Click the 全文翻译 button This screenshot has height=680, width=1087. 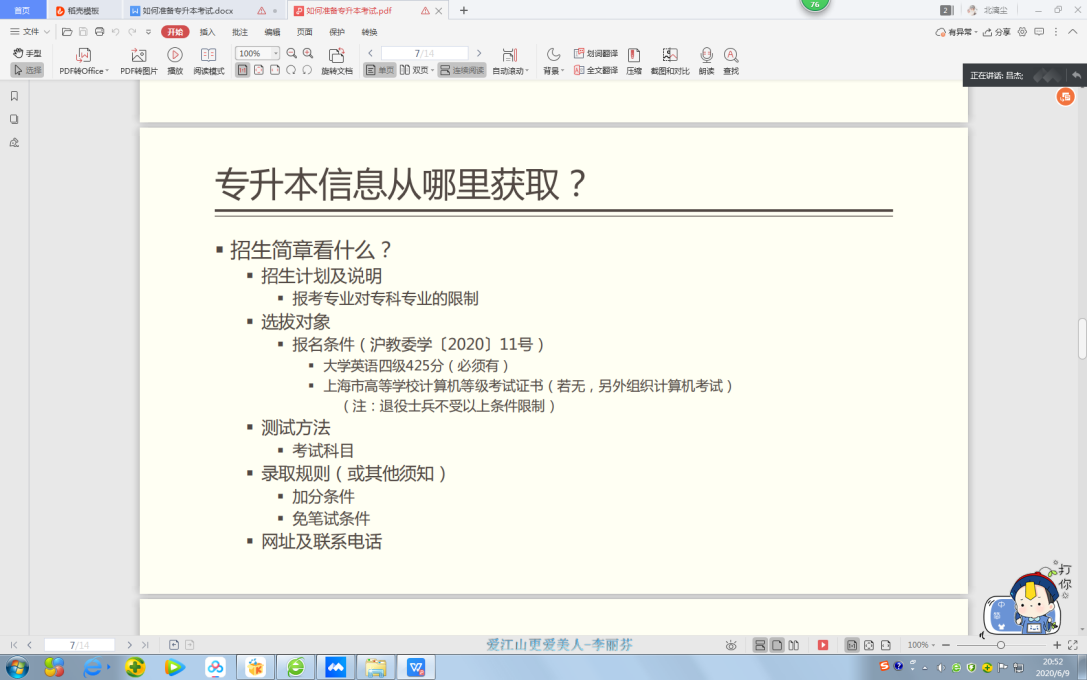[595, 70]
